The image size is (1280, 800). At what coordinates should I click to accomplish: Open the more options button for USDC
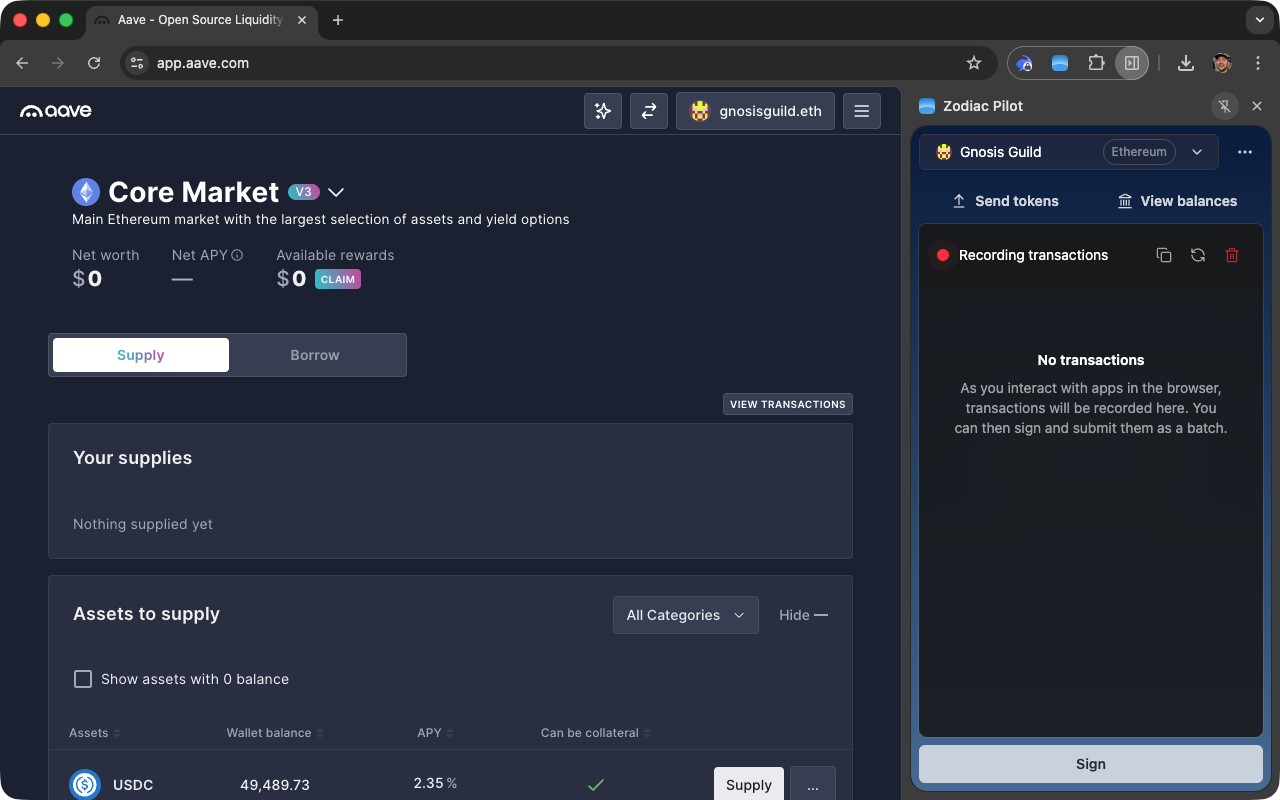813,785
